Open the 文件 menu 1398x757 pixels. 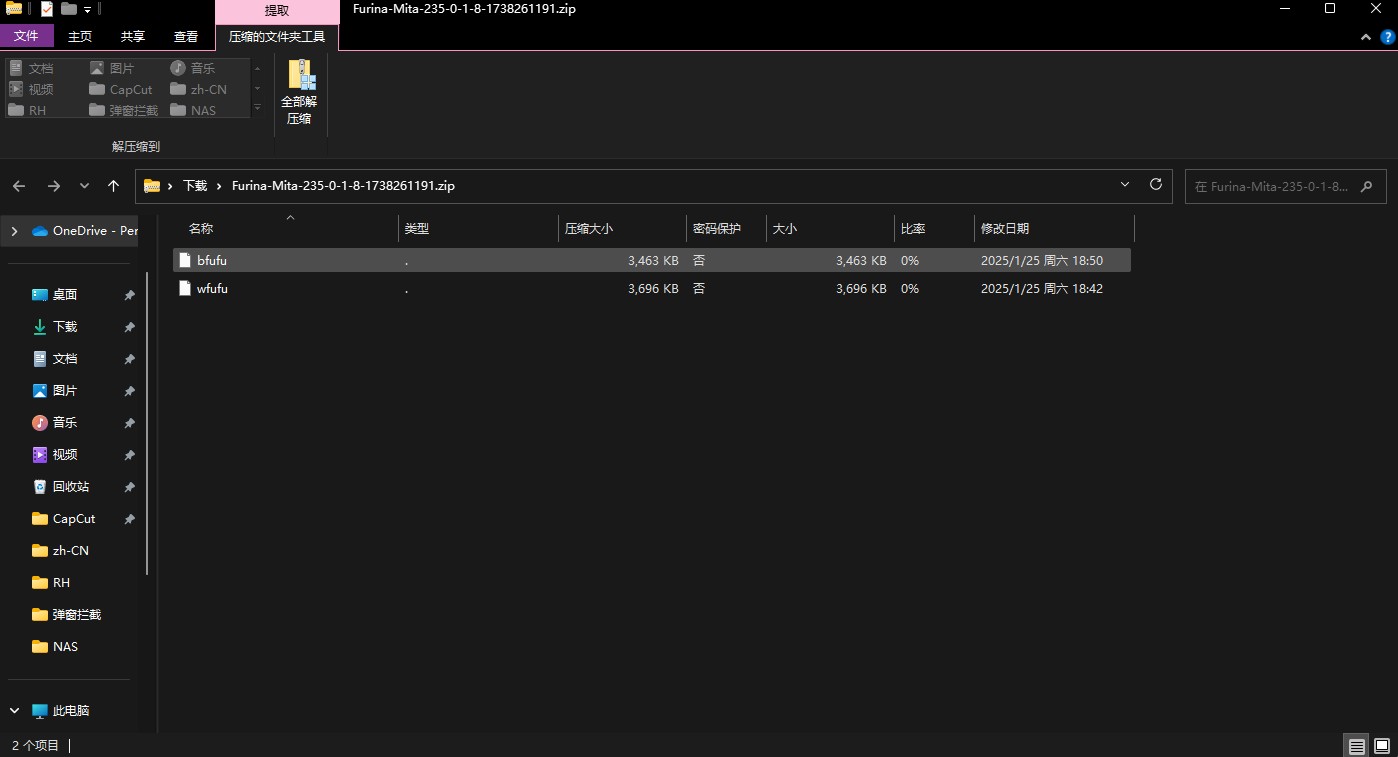[28, 36]
